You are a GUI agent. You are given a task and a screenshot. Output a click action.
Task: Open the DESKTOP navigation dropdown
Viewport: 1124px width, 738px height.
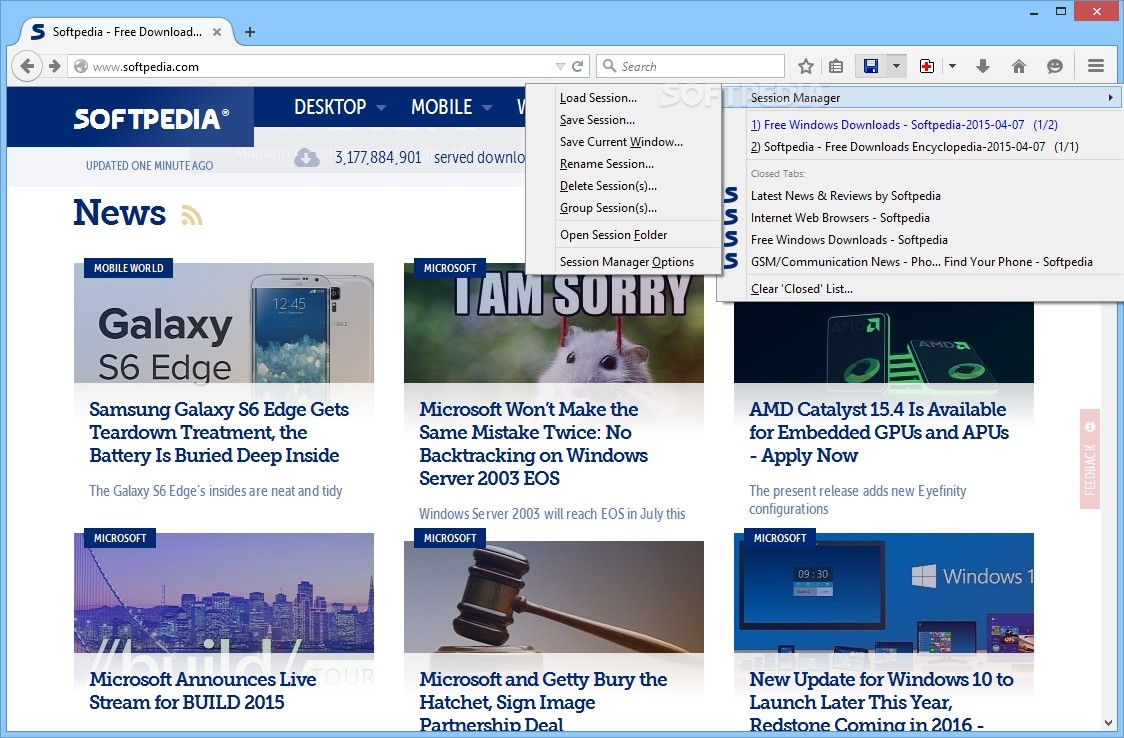pyautogui.click(x=340, y=107)
